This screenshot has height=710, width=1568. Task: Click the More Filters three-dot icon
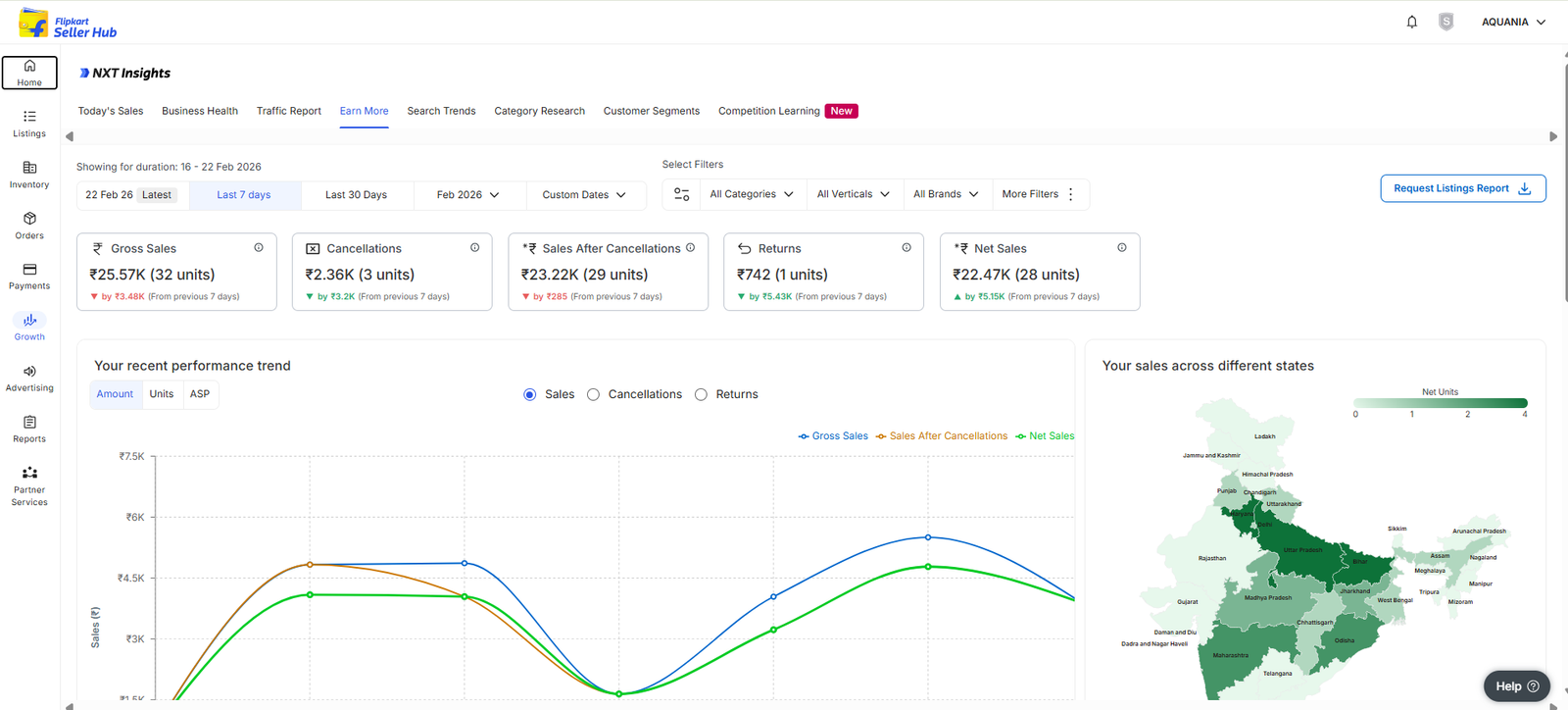pyautogui.click(x=1071, y=194)
